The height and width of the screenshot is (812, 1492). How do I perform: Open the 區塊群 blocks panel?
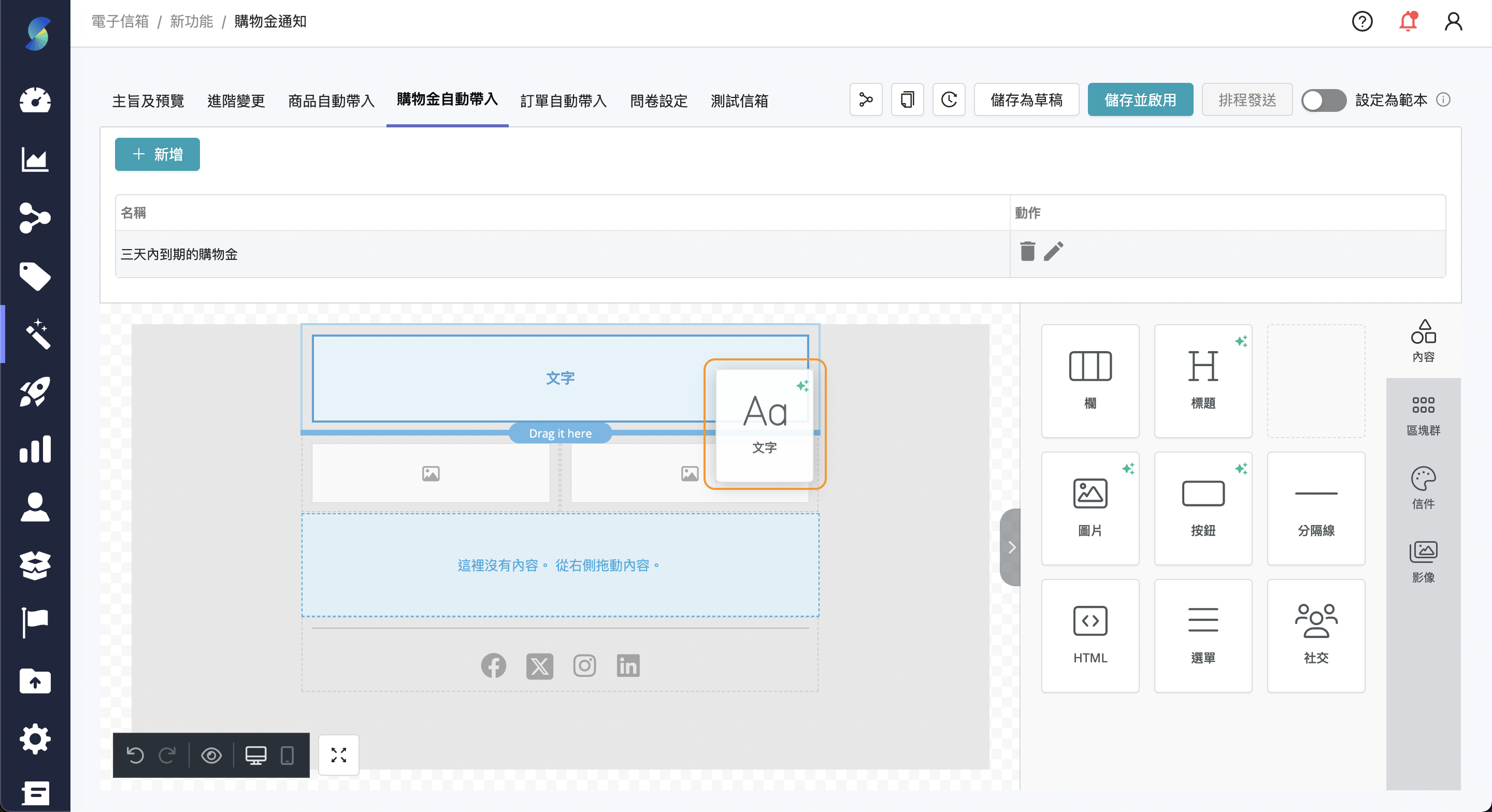tap(1423, 415)
